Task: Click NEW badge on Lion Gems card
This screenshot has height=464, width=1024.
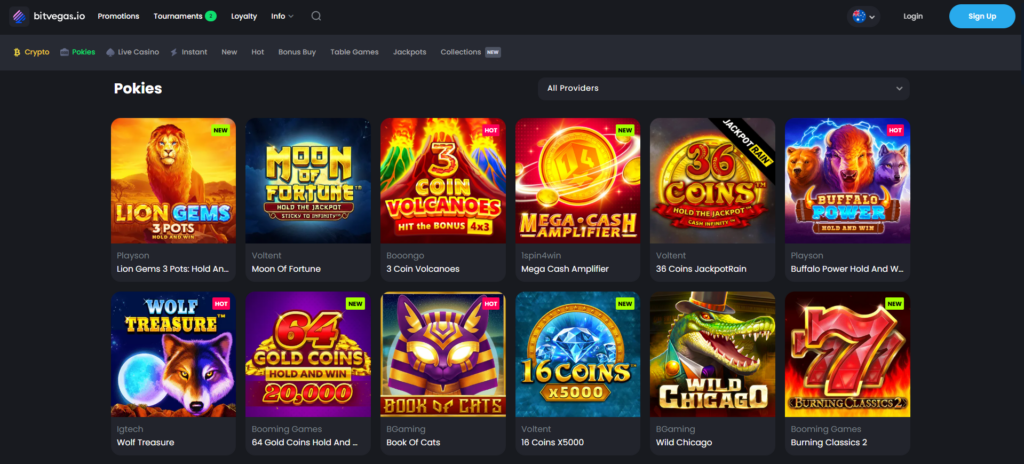Action: click(221, 130)
